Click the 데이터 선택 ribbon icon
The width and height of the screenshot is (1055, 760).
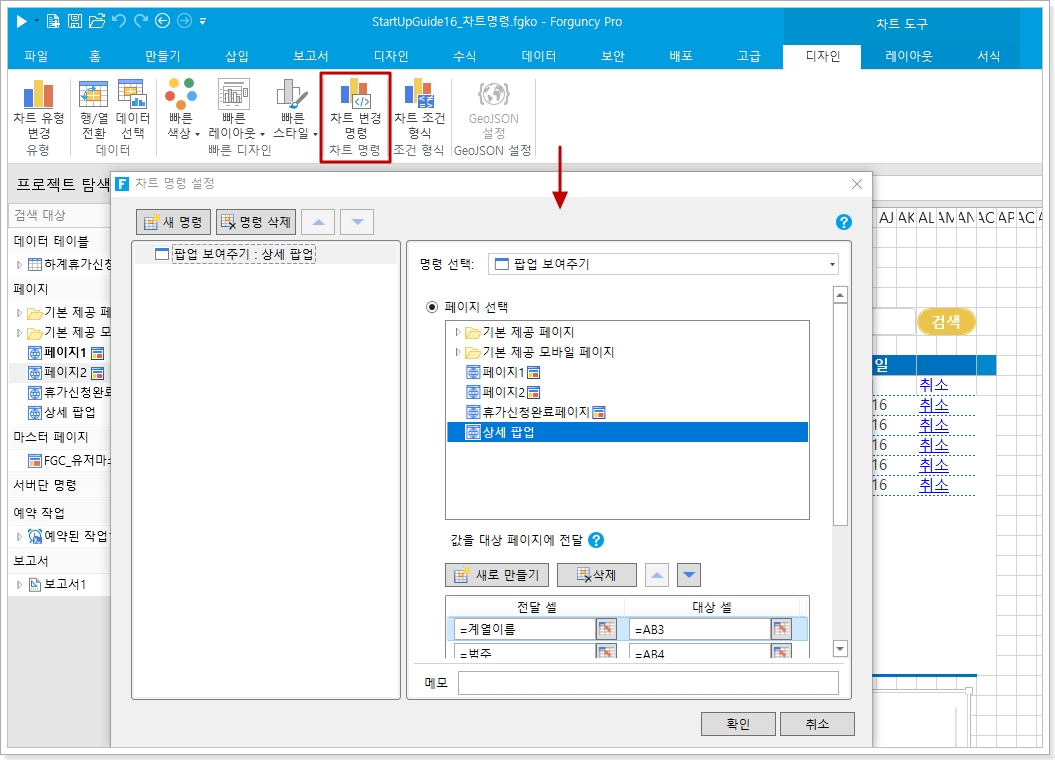(x=132, y=96)
